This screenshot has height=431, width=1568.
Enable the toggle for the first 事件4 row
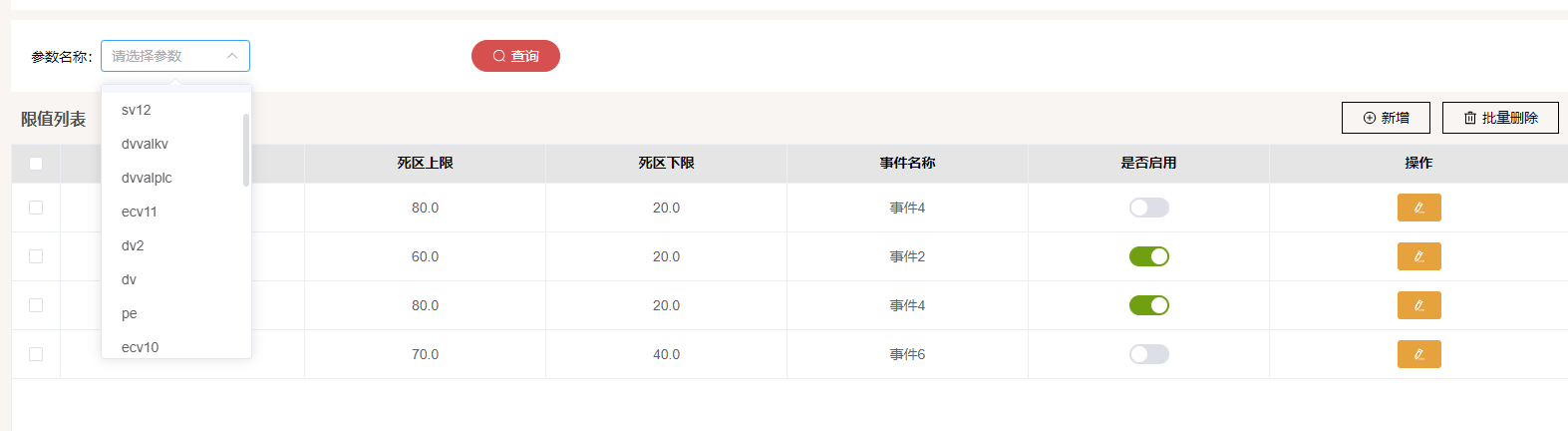pos(1148,208)
